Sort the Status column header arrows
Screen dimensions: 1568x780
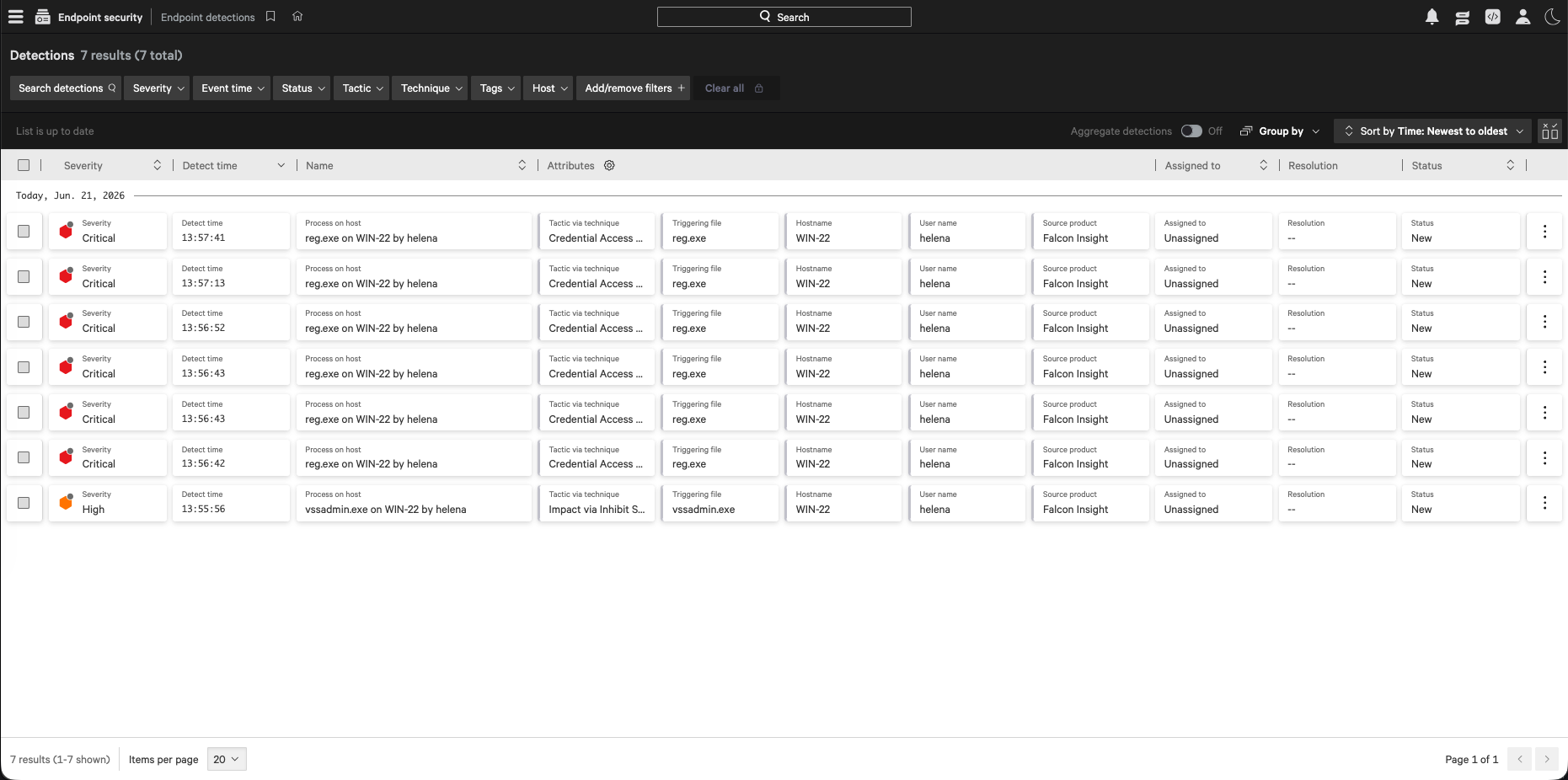pyautogui.click(x=1510, y=165)
